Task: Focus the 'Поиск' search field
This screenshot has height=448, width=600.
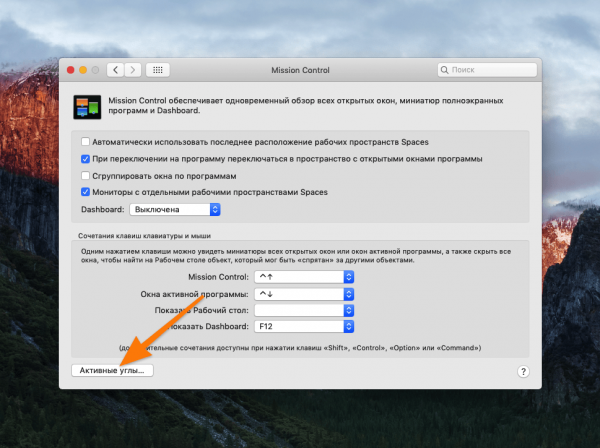Action: pos(488,70)
